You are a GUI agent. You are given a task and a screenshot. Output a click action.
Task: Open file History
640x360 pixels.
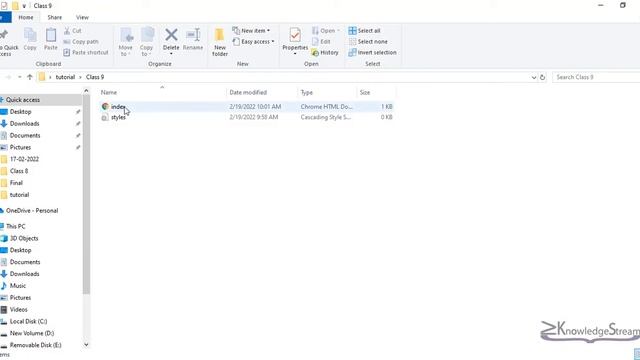(325, 52)
